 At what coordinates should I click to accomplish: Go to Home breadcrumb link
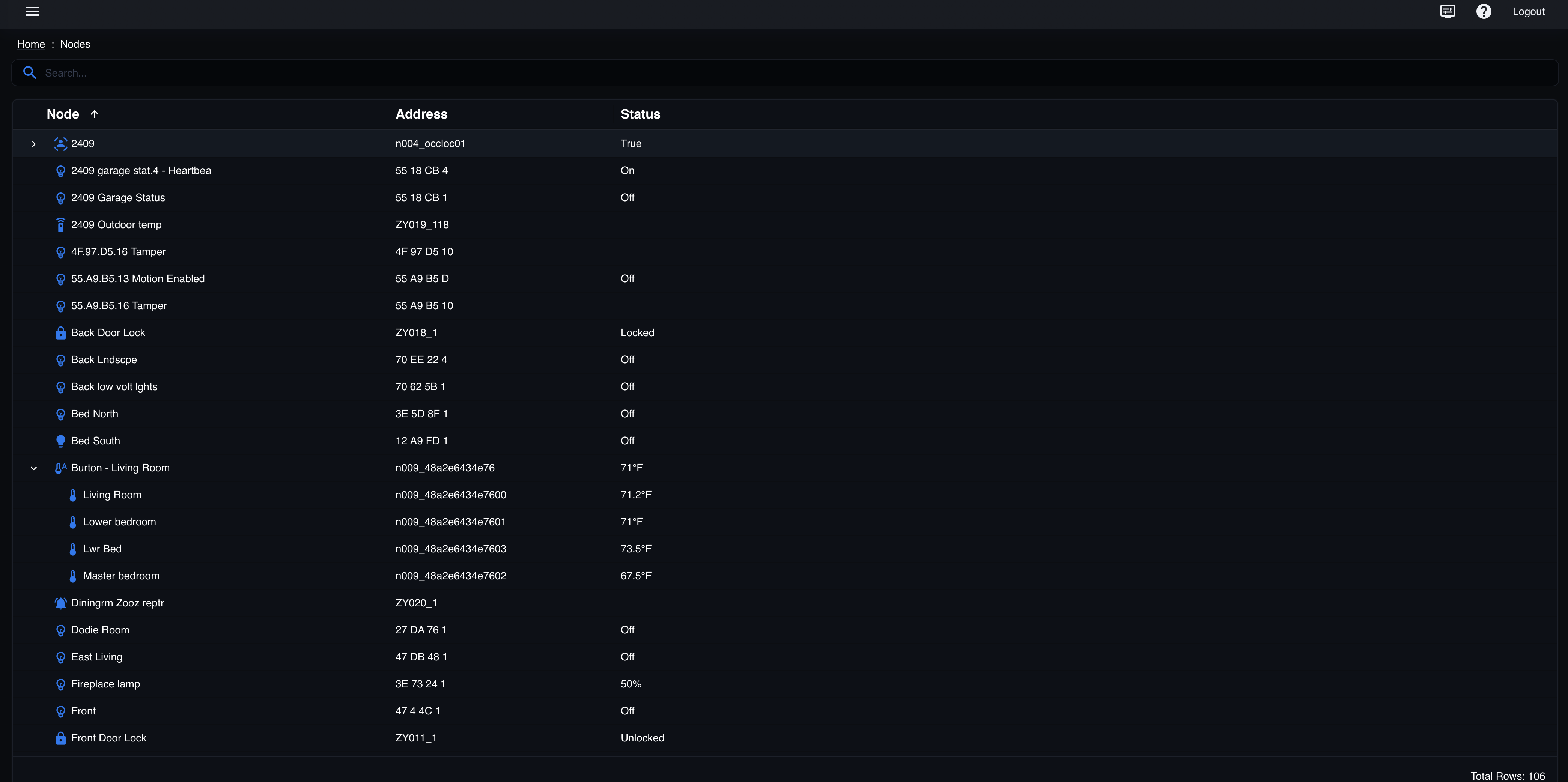pyautogui.click(x=31, y=44)
